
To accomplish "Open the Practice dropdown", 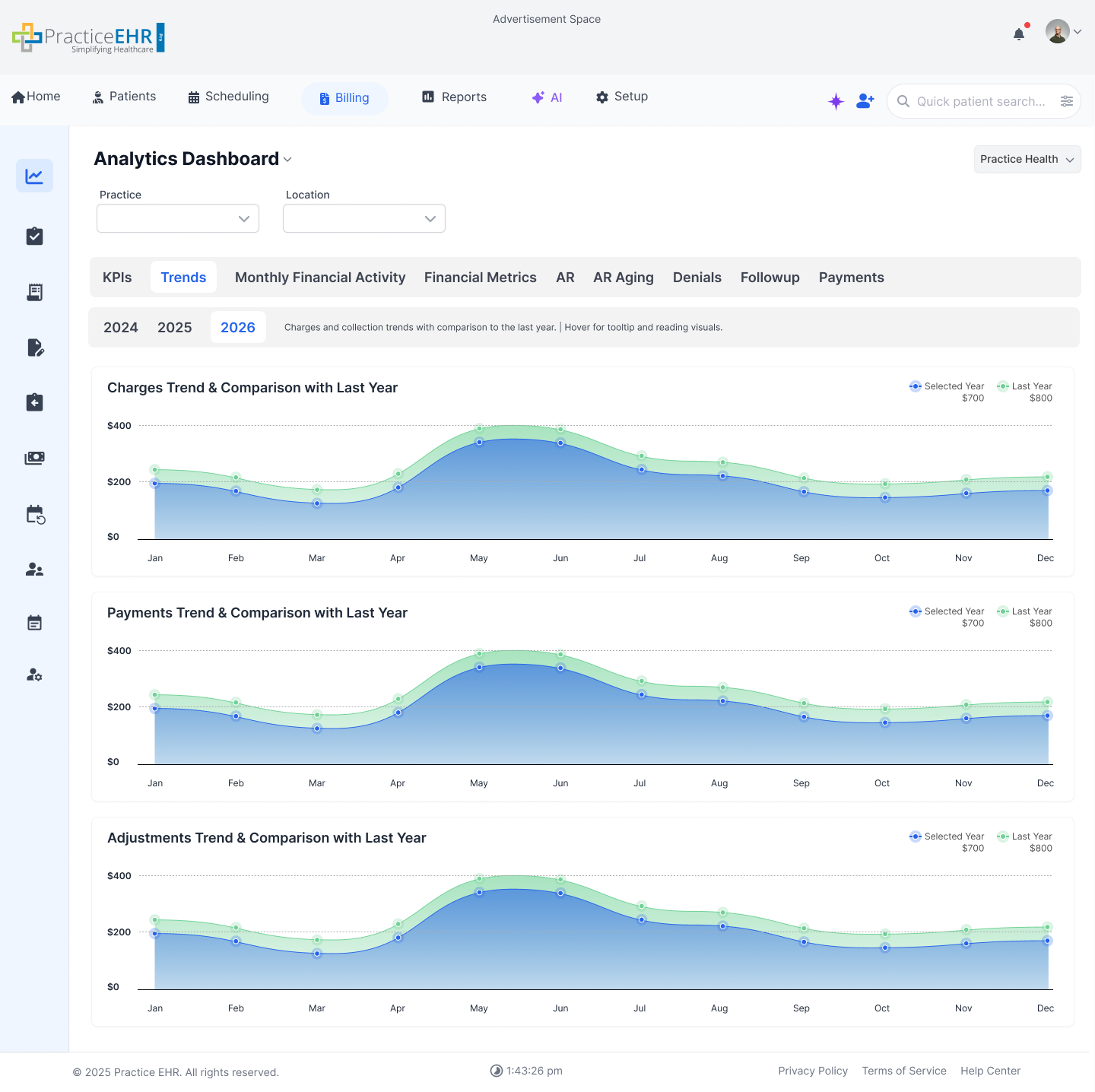I will click(177, 218).
